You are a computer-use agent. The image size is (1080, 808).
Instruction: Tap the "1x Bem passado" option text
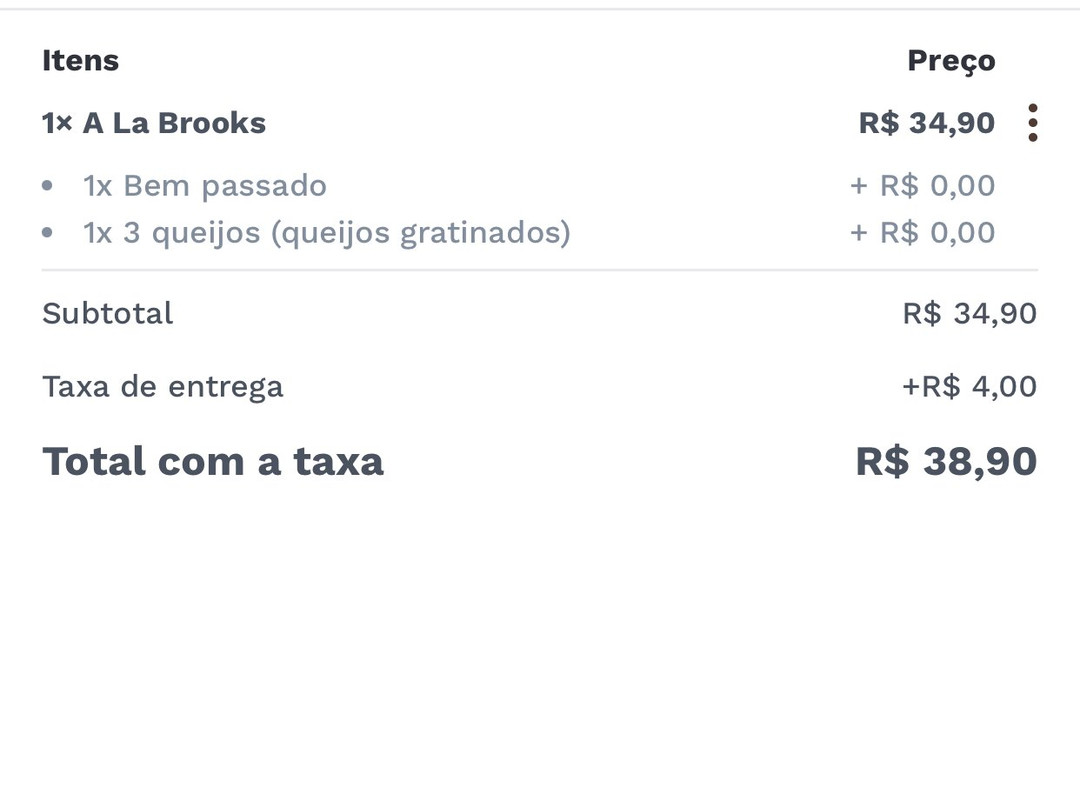(x=204, y=186)
